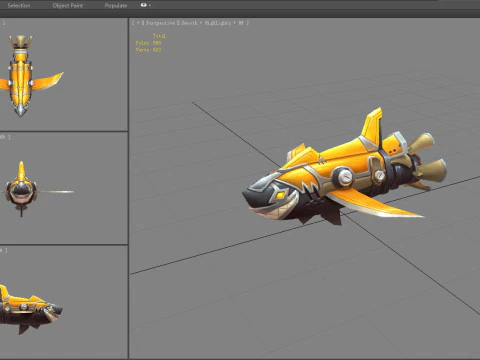The image size is (480, 360).
Task: Open the ribbon display options dropdown icon
Action: coord(145,5)
